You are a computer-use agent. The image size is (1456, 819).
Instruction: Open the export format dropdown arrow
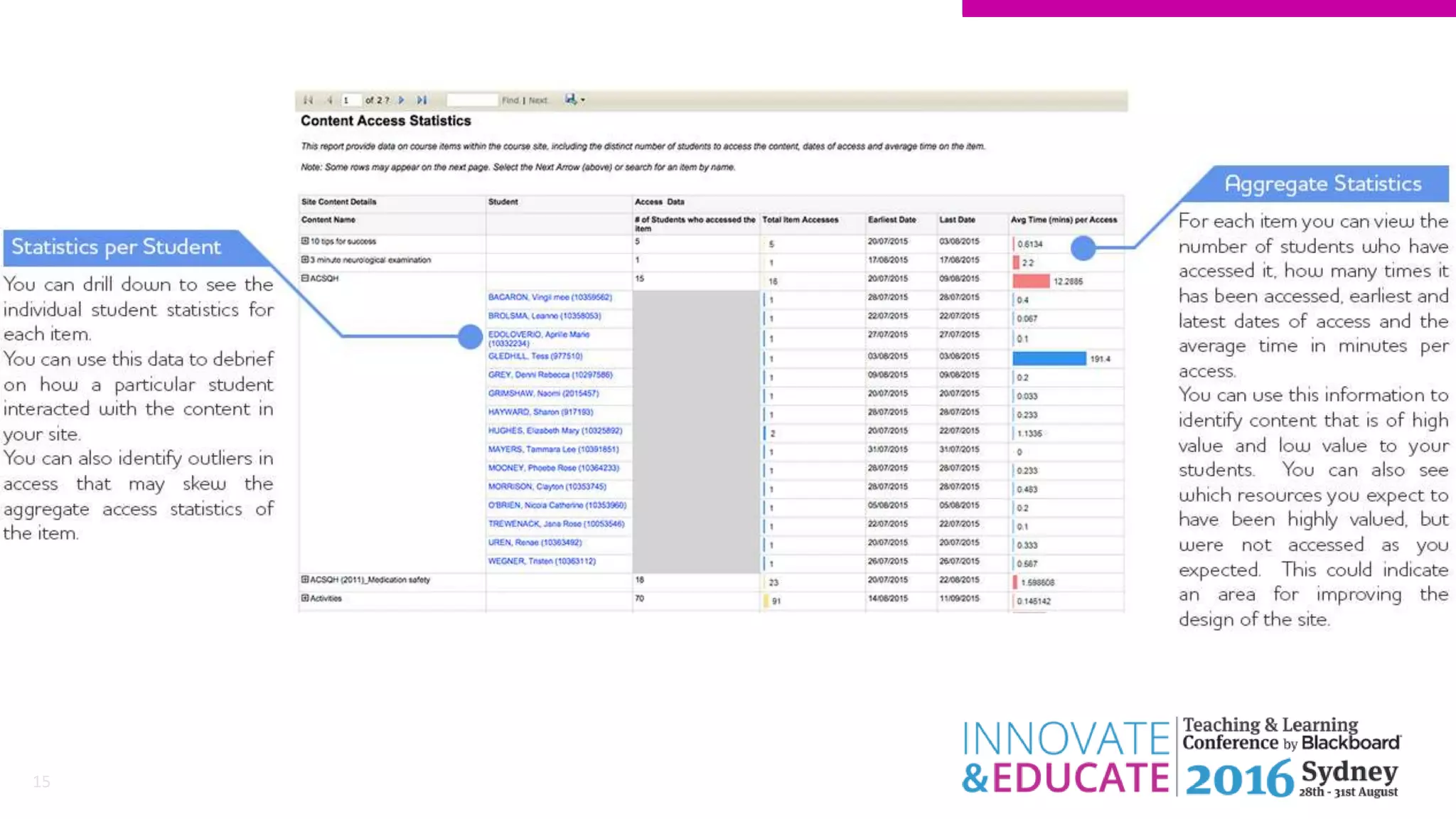(x=583, y=100)
